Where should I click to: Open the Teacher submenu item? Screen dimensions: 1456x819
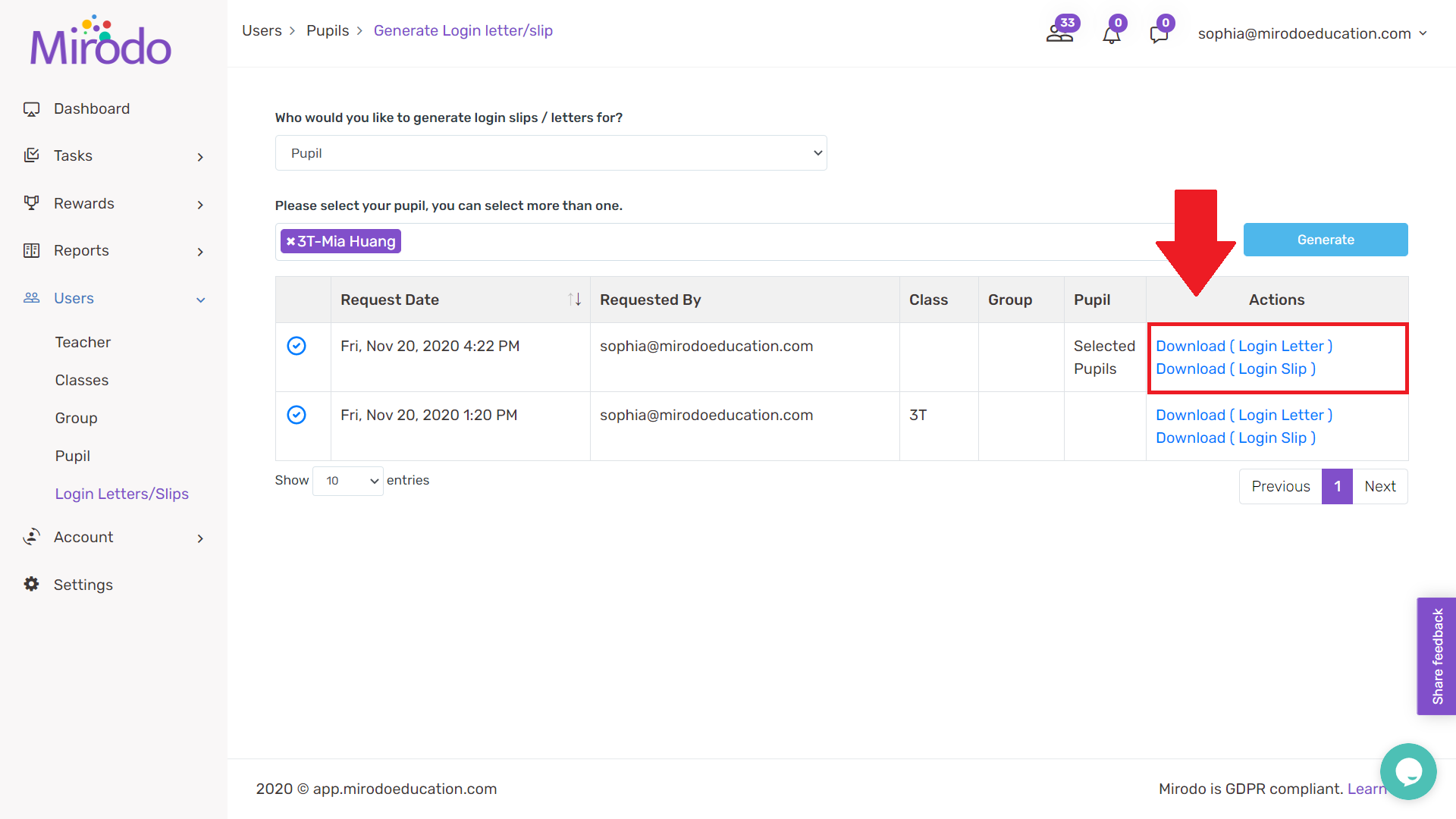83,342
